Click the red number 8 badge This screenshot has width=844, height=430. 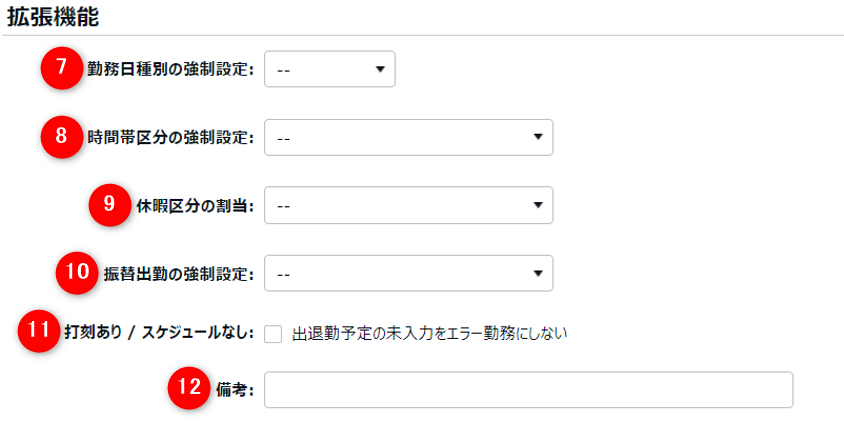click(x=61, y=137)
